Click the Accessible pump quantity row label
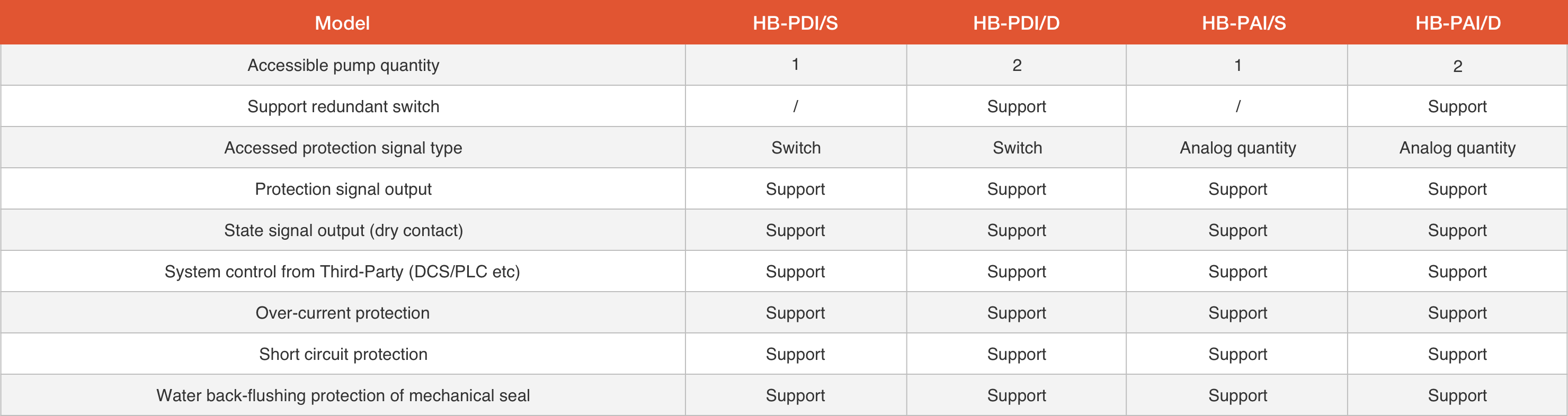1568x416 pixels. click(x=343, y=65)
